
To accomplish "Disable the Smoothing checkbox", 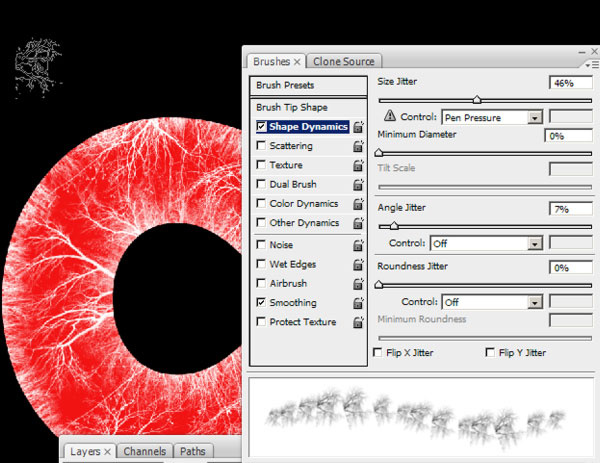I will pyautogui.click(x=262, y=302).
